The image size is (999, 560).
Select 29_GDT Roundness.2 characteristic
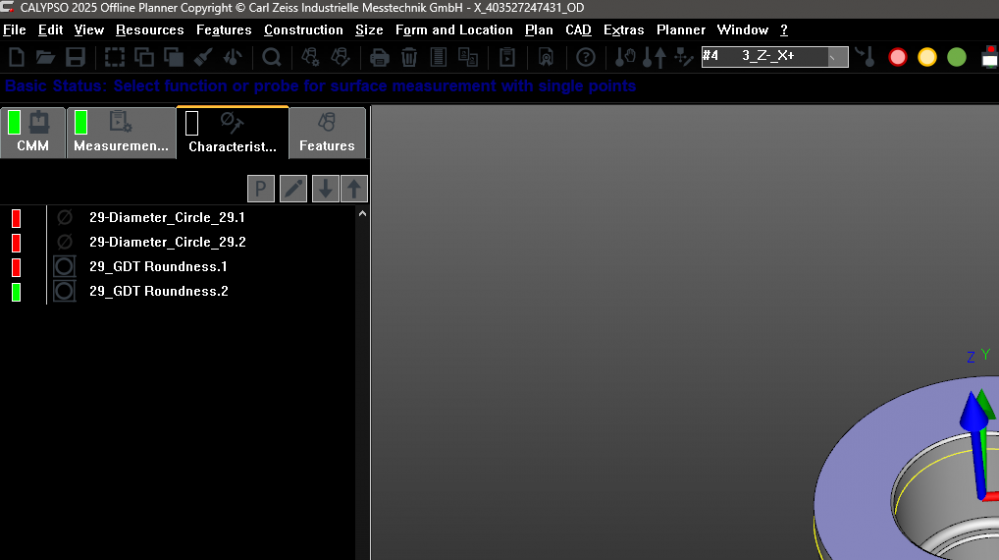click(x=159, y=291)
